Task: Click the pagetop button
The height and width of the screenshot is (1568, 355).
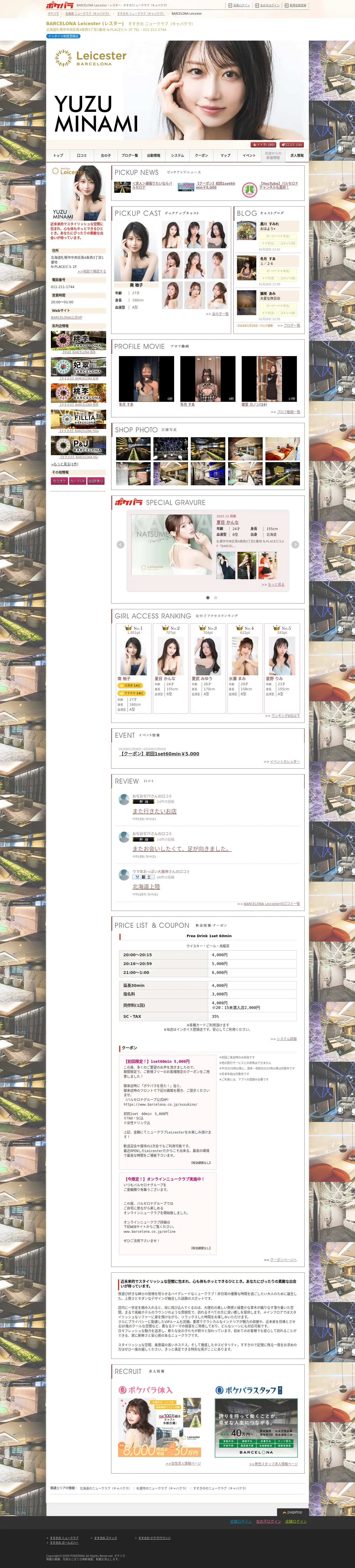Action: point(292,1512)
